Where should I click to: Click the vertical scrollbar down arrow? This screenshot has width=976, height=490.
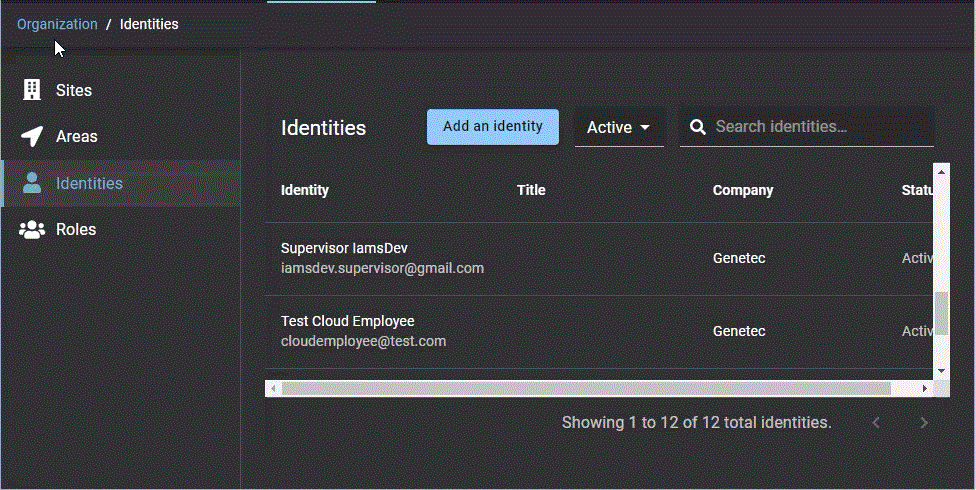(940, 371)
